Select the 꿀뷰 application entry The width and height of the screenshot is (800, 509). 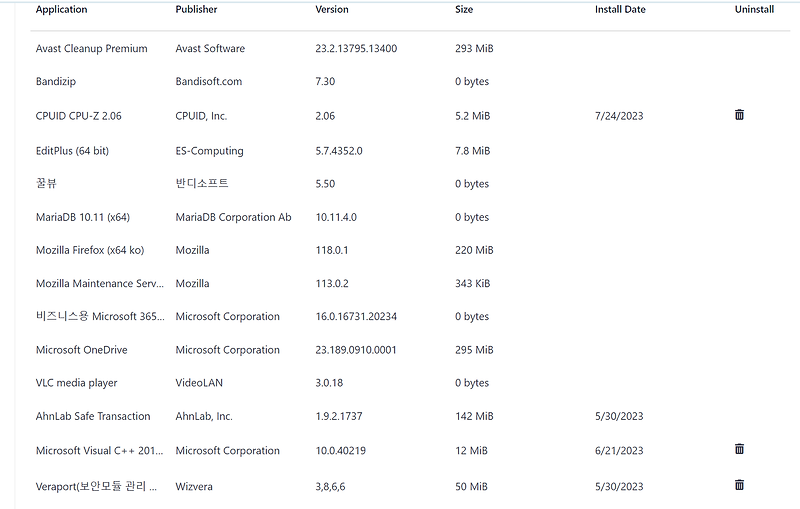point(46,183)
